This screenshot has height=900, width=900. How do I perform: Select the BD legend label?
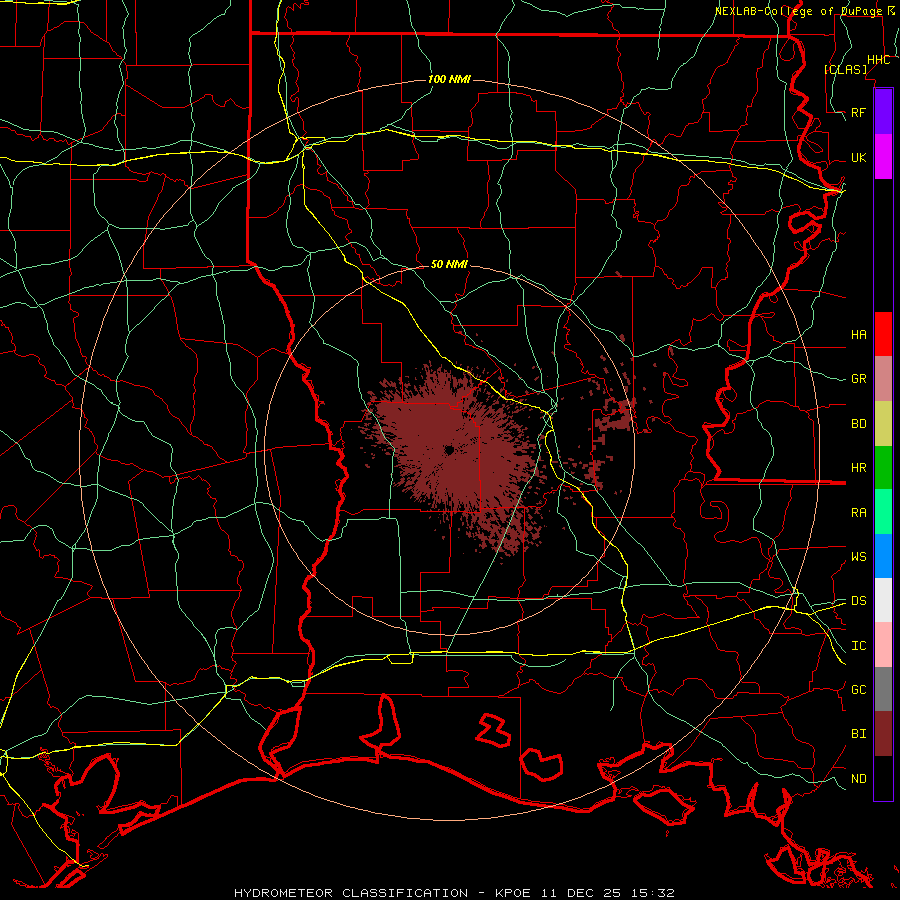(x=858, y=424)
